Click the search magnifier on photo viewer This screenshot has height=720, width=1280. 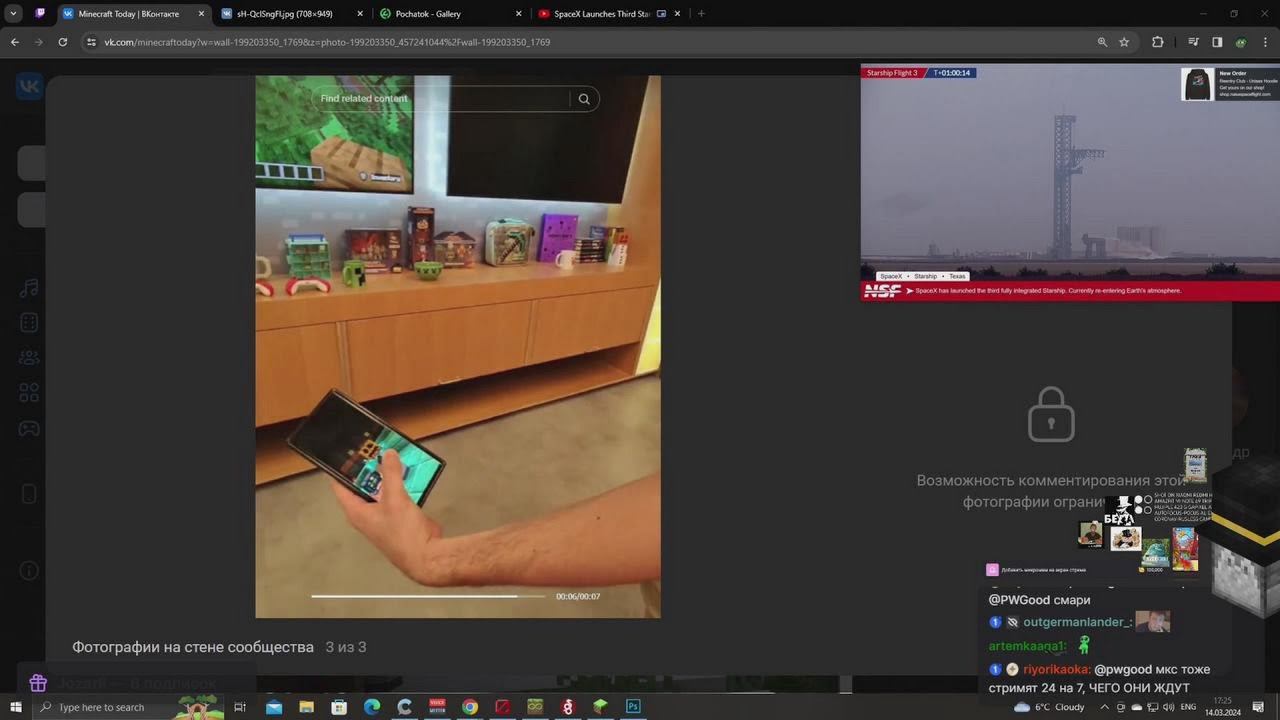[584, 98]
